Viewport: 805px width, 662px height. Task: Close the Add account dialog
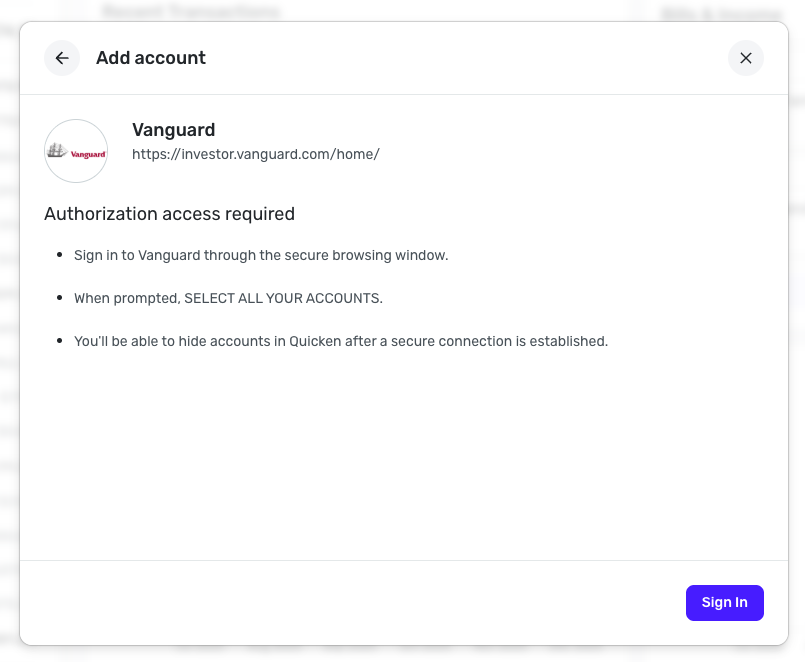(745, 58)
